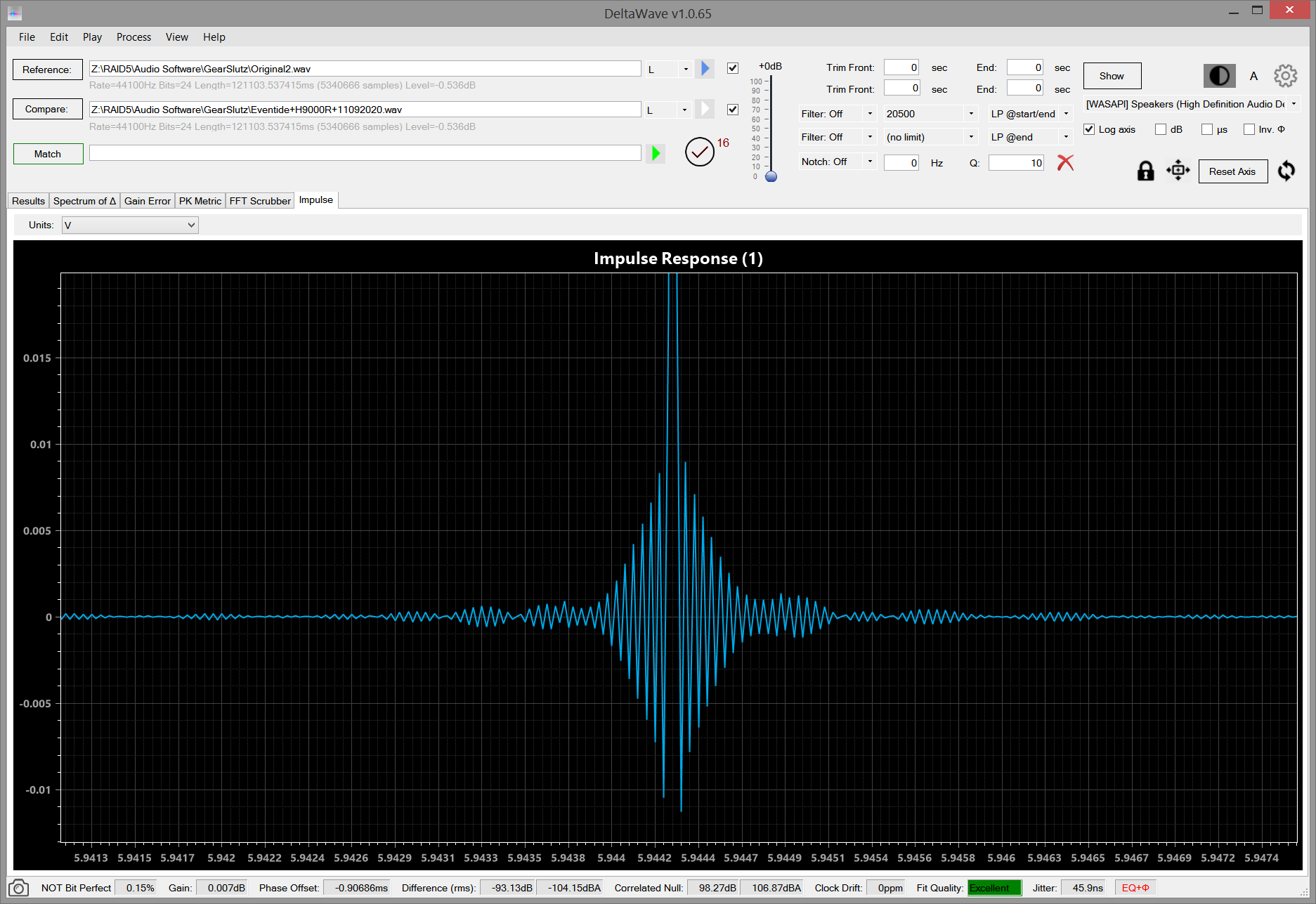Image resolution: width=1316 pixels, height=904 pixels.
Task: Play the Compare audio file
Action: click(705, 109)
